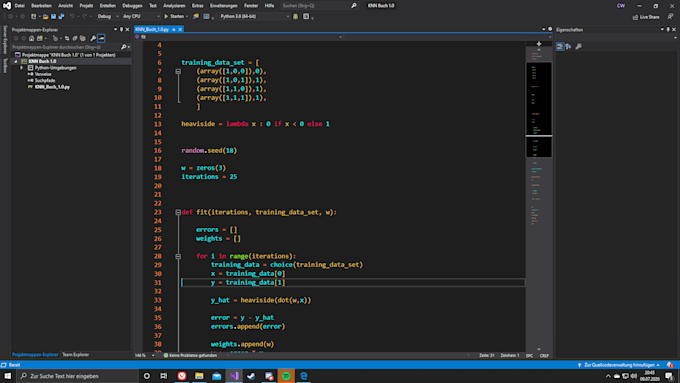
Task: Click the Properties wrench icon in Projektmappen-Explorer
Action: click(x=93, y=38)
